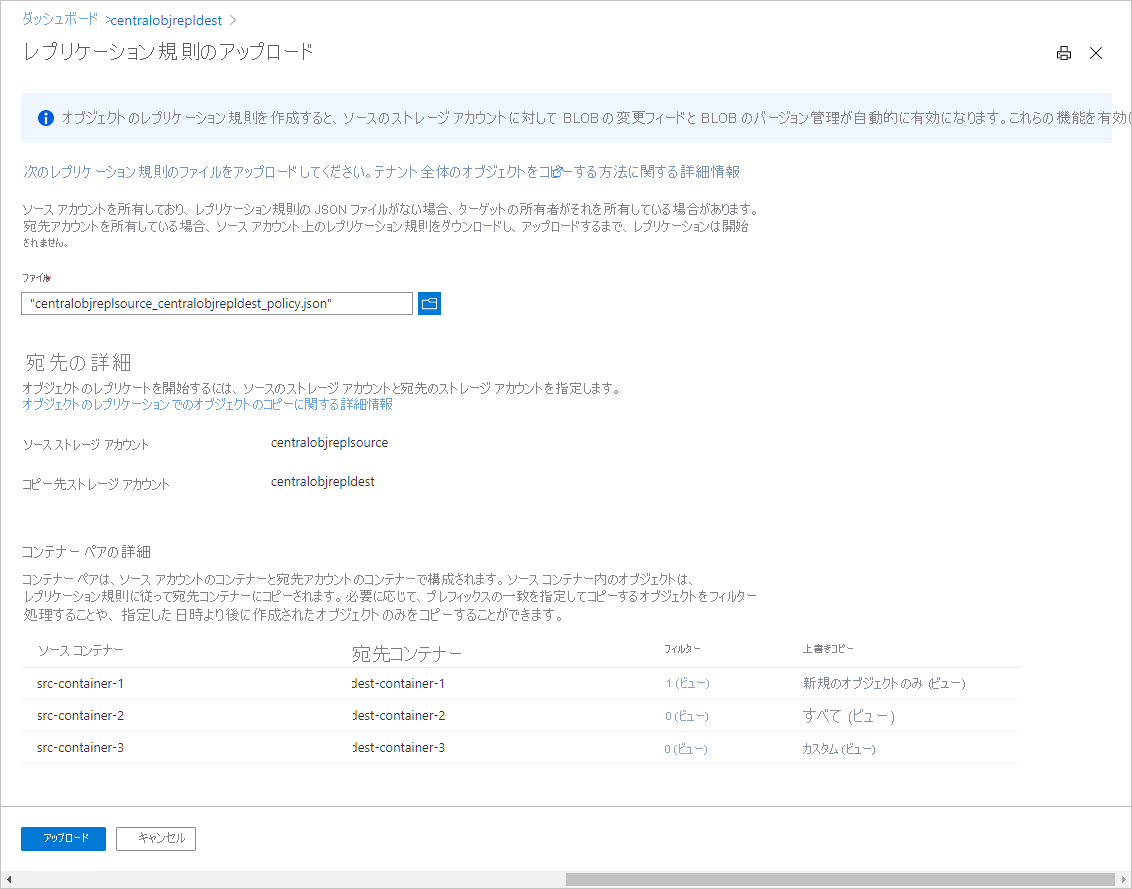Viewport: 1132px width, 889px height.
Task: Click the アップロード button
Action: click(62, 839)
